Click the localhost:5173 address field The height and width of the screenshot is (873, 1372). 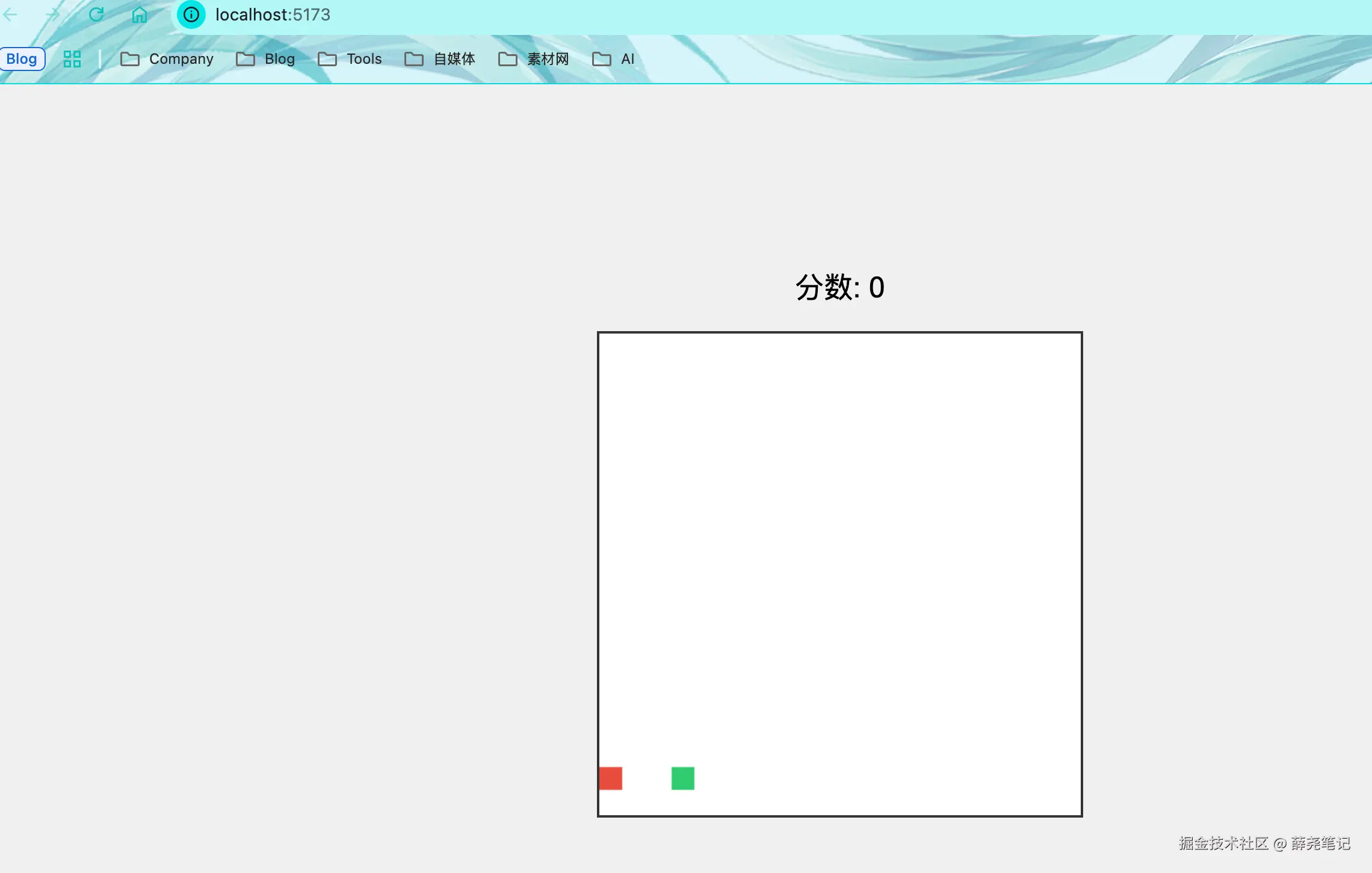[273, 14]
